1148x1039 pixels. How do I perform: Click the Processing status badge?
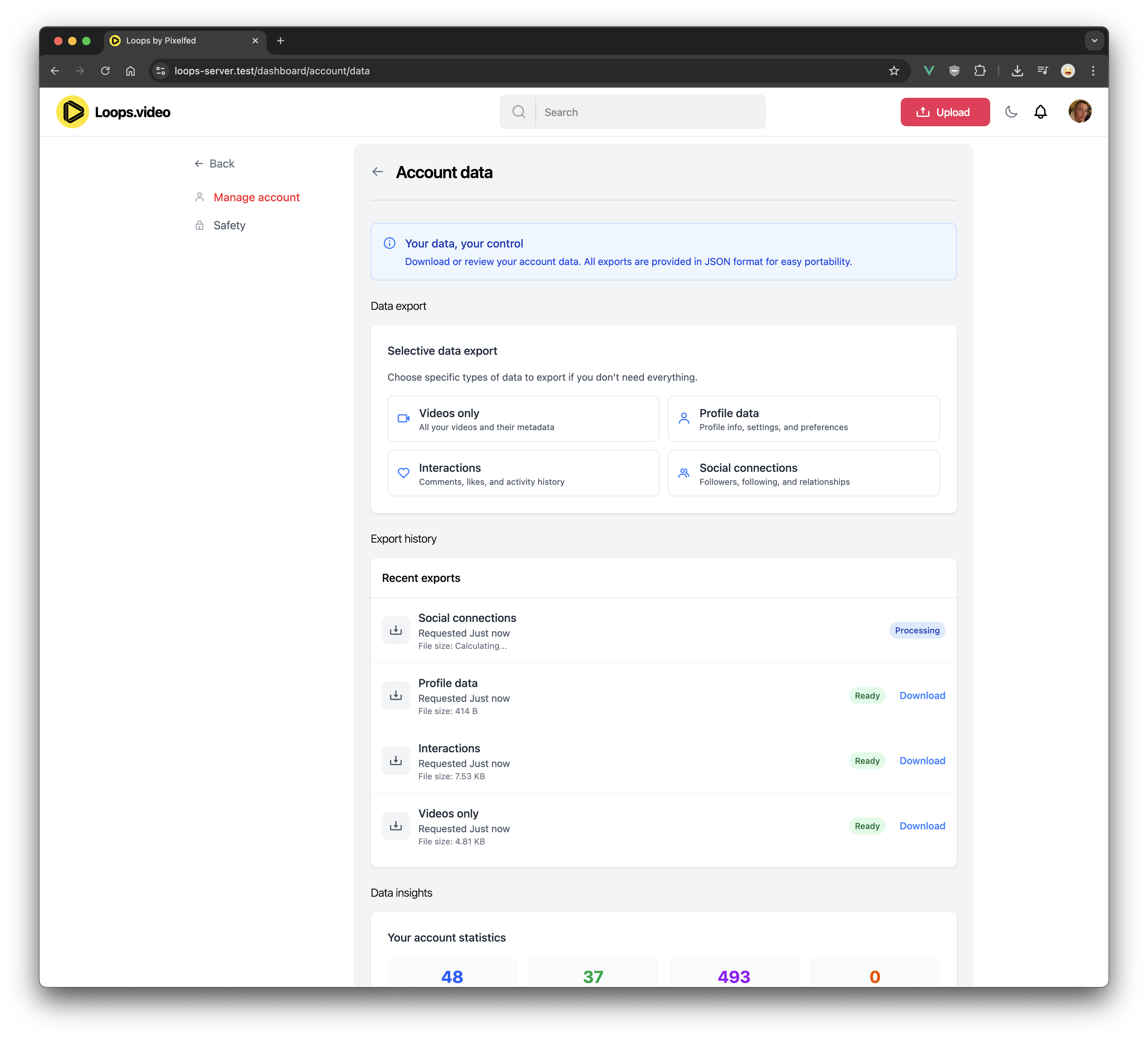click(917, 631)
